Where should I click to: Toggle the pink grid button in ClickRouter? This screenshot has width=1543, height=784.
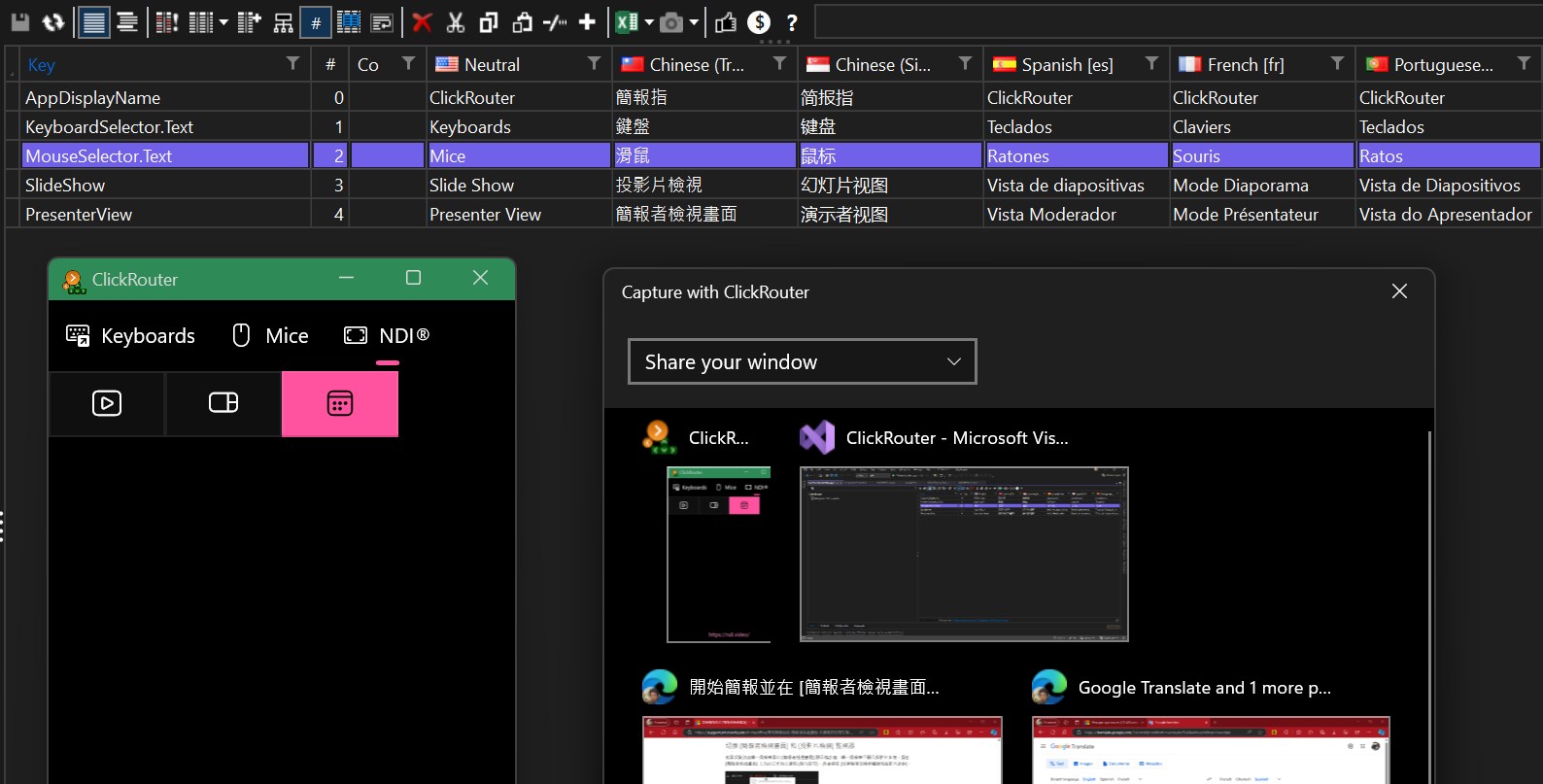click(340, 403)
